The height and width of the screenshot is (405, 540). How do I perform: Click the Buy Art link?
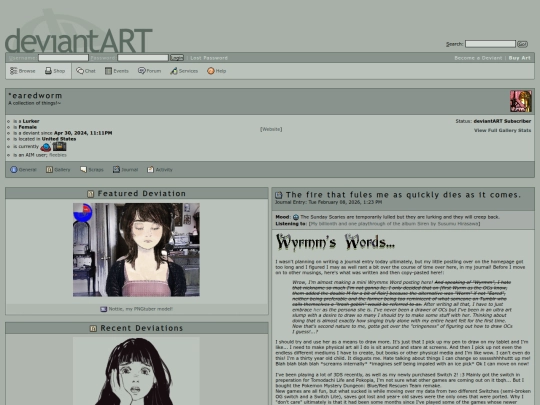519,58
